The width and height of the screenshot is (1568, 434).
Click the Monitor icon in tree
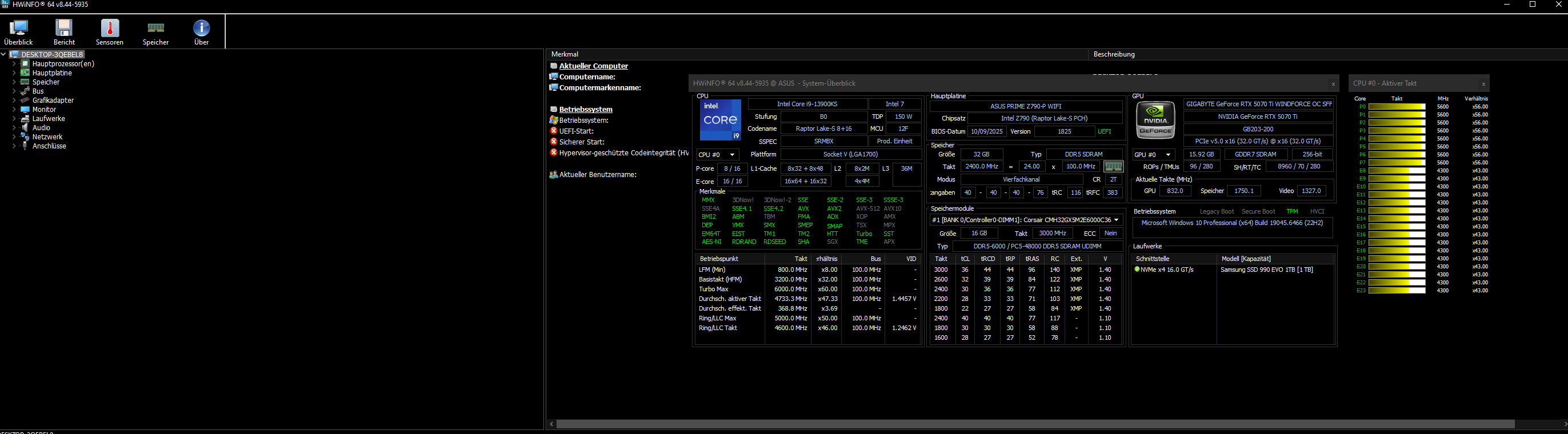tap(25, 110)
